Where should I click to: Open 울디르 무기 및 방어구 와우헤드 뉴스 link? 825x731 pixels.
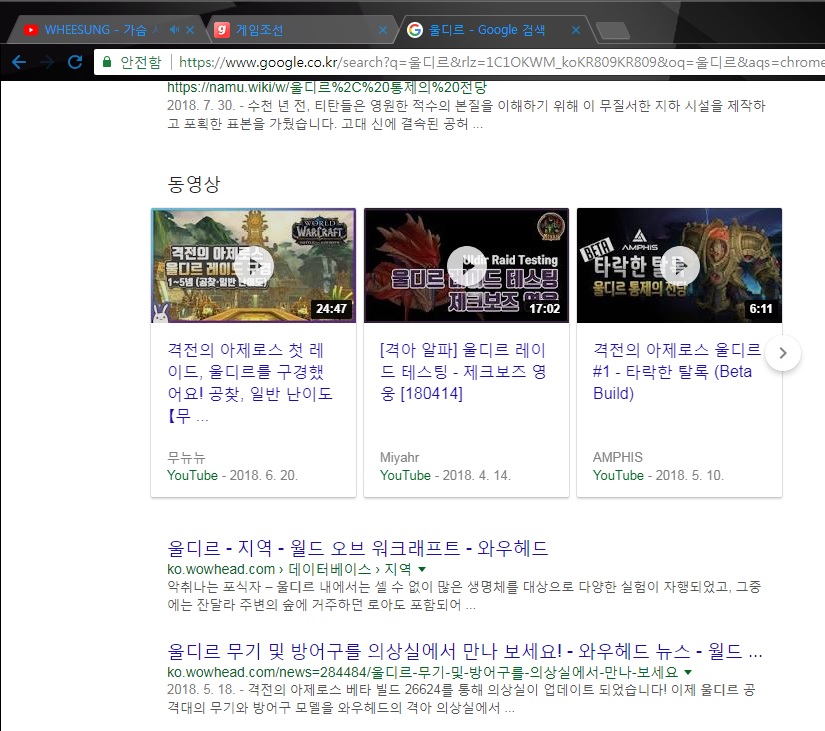(x=465, y=652)
